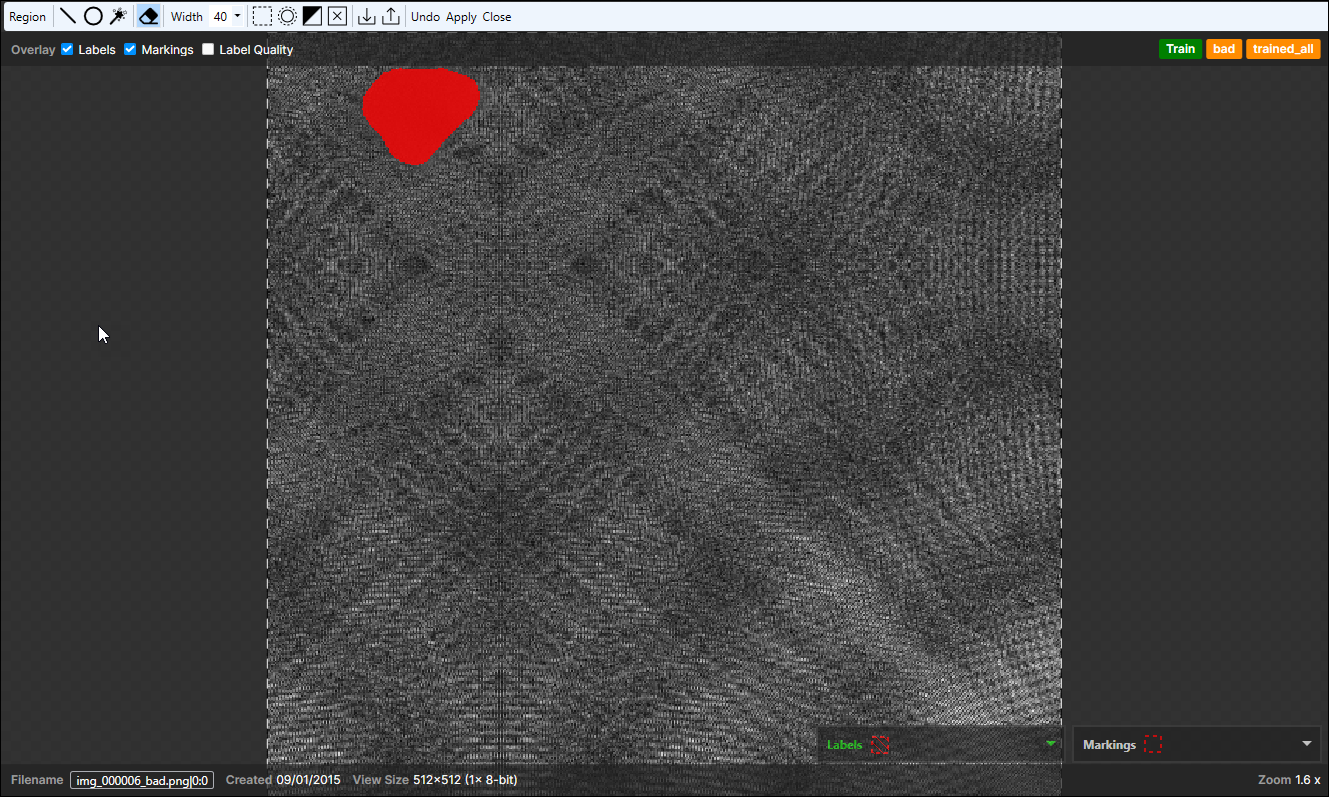The width and height of the screenshot is (1329, 797).
Task: Activate the magic wand tool
Action: tap(118, 16)
